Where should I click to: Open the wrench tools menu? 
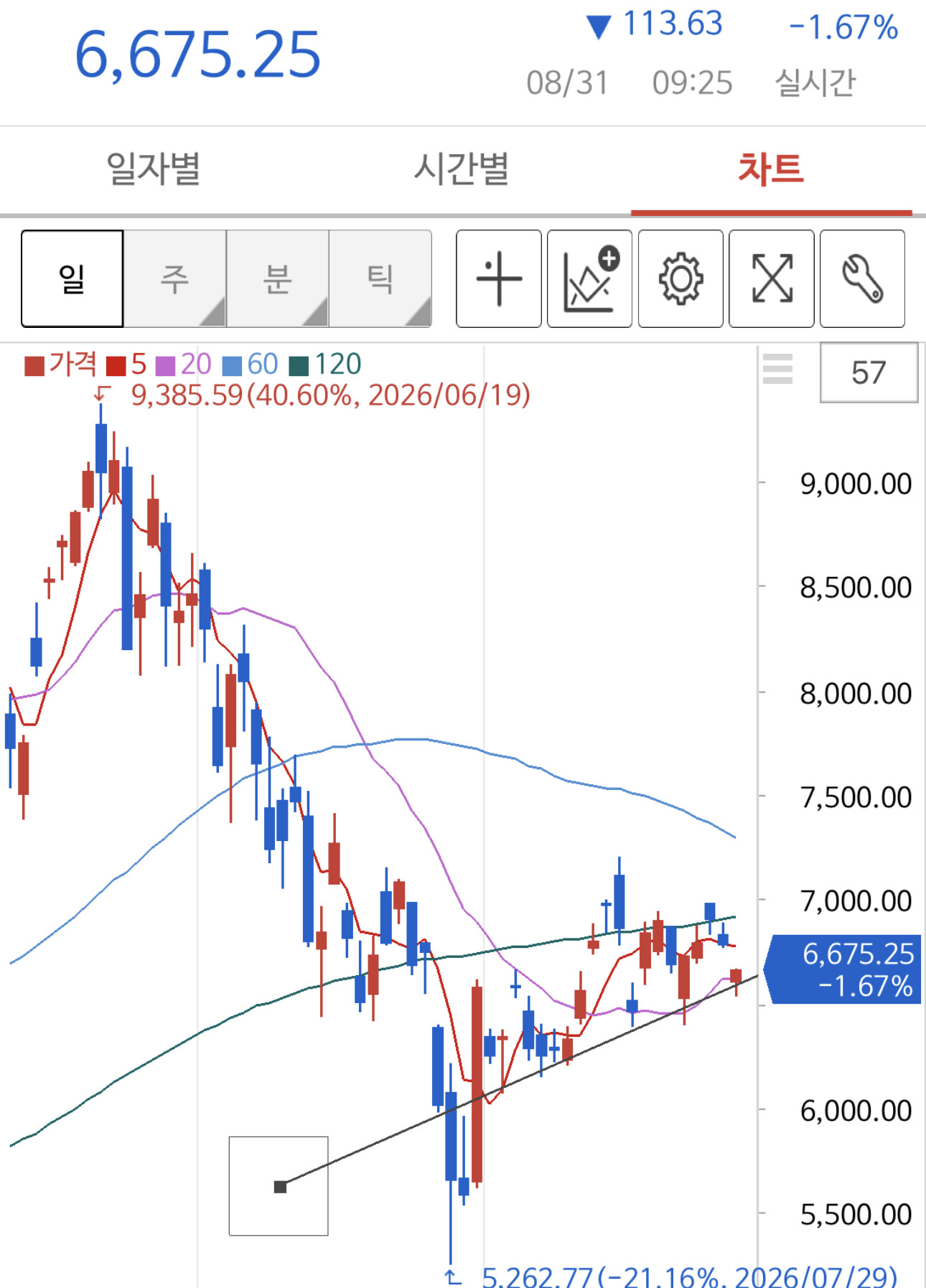tap(862, 278)
